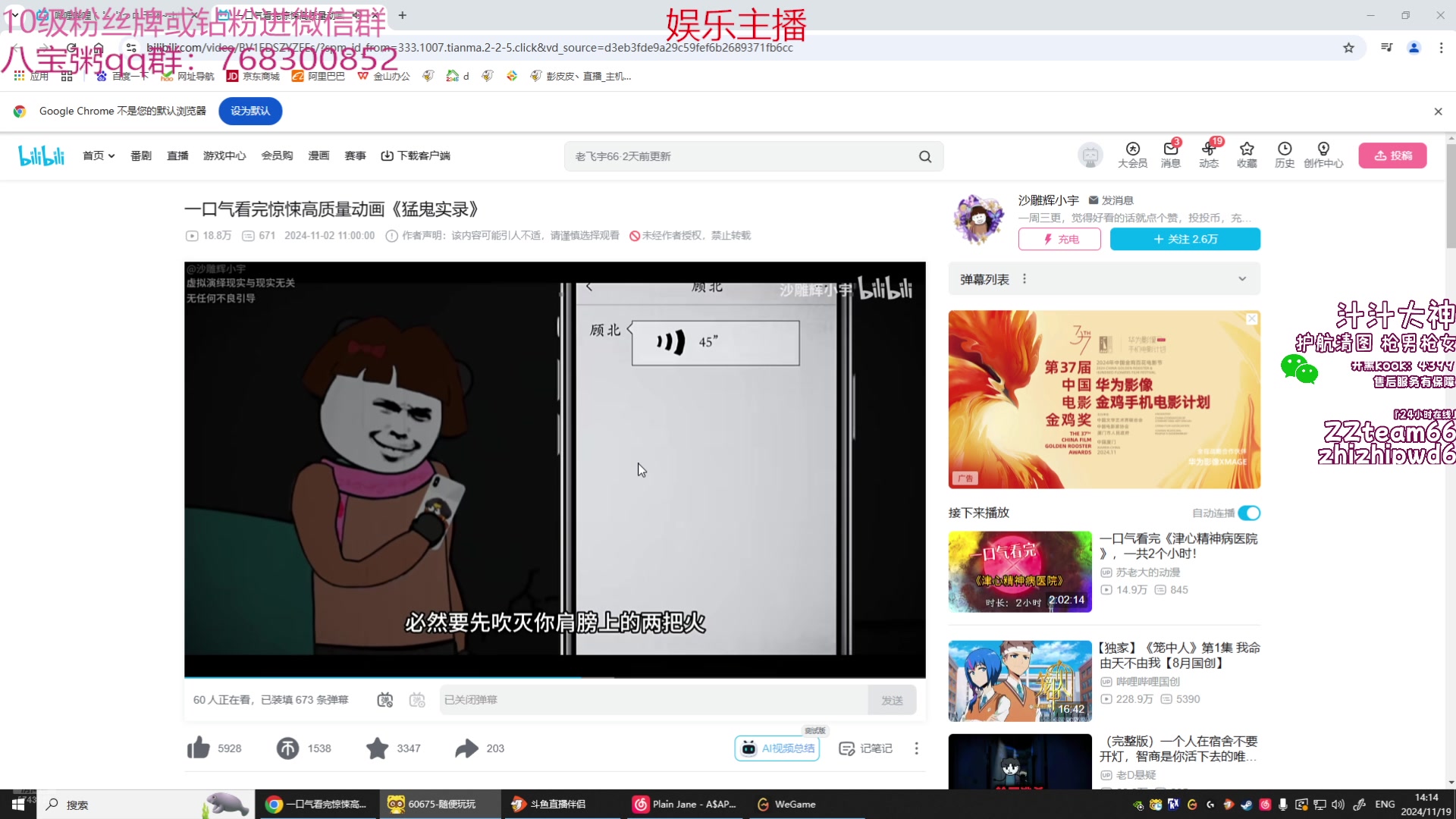Image resolution: width=1456 pixels, height=819 pixels.
Task: Open 历史 history icon
Action: (x=1285, y=155)
